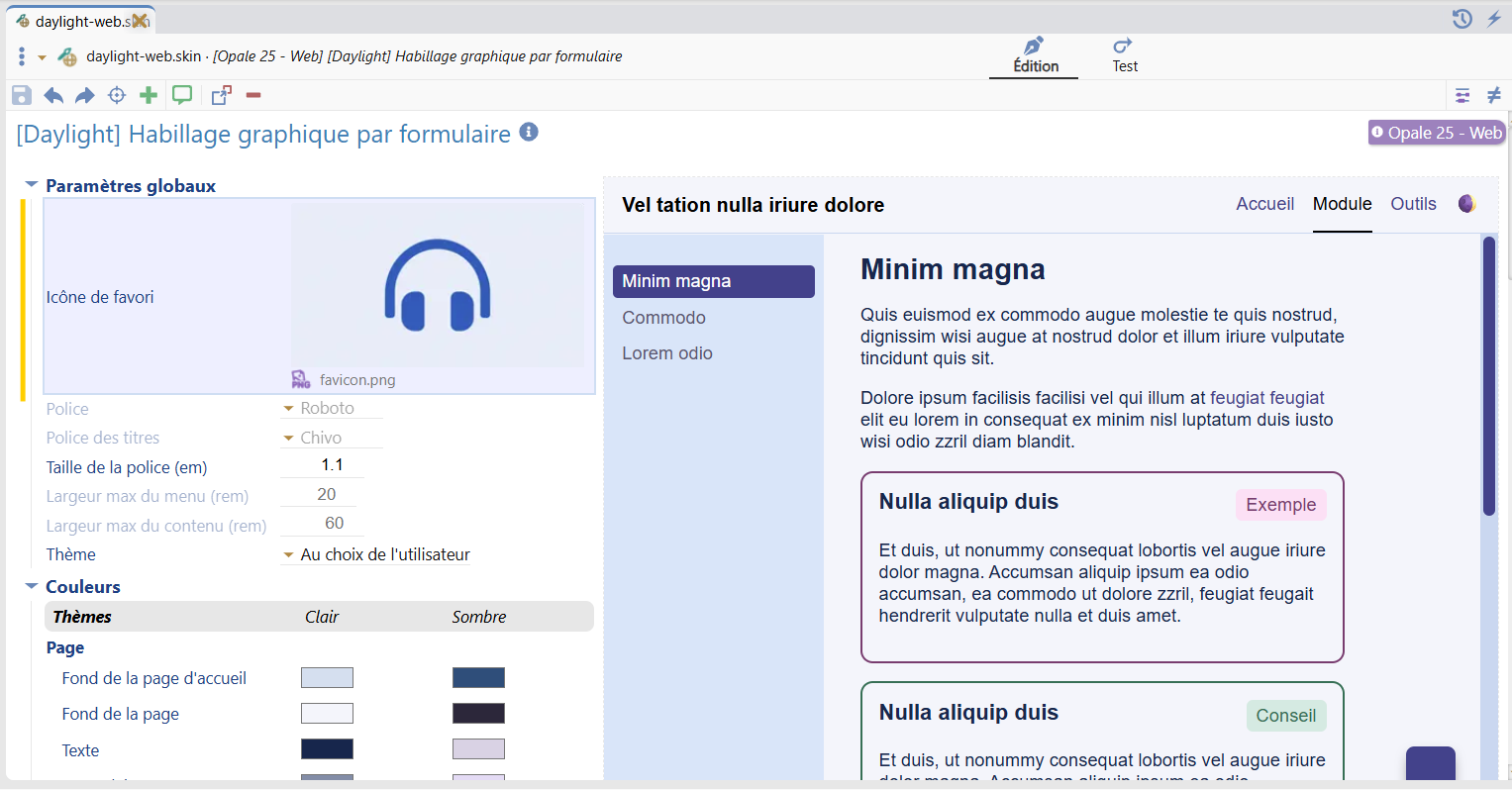This screenshot has height=790, width=1512.
Task: Collapse the Paramètres globaux section
Action: (x=32, y=185)
